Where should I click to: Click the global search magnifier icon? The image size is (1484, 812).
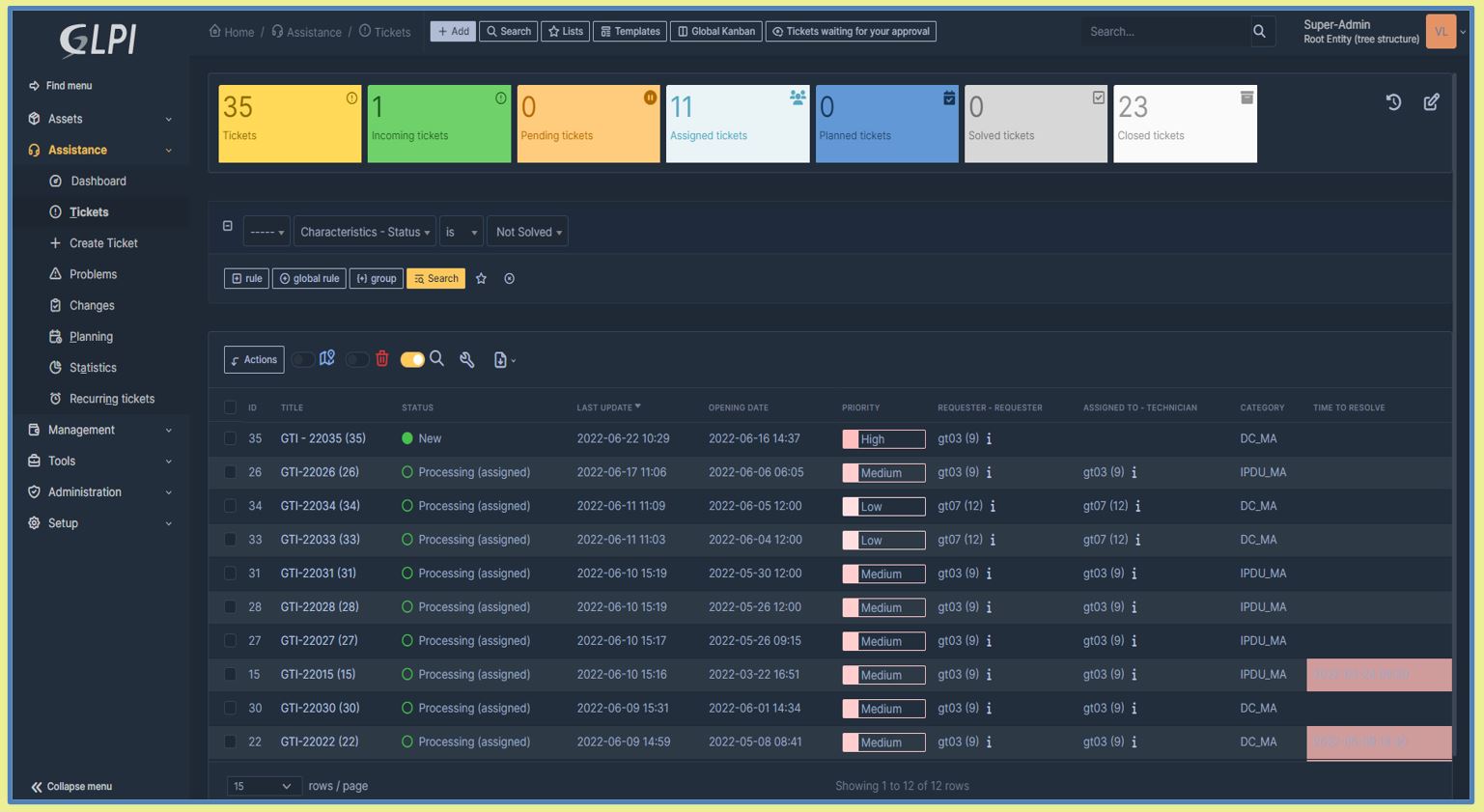tap(1259, 32)
